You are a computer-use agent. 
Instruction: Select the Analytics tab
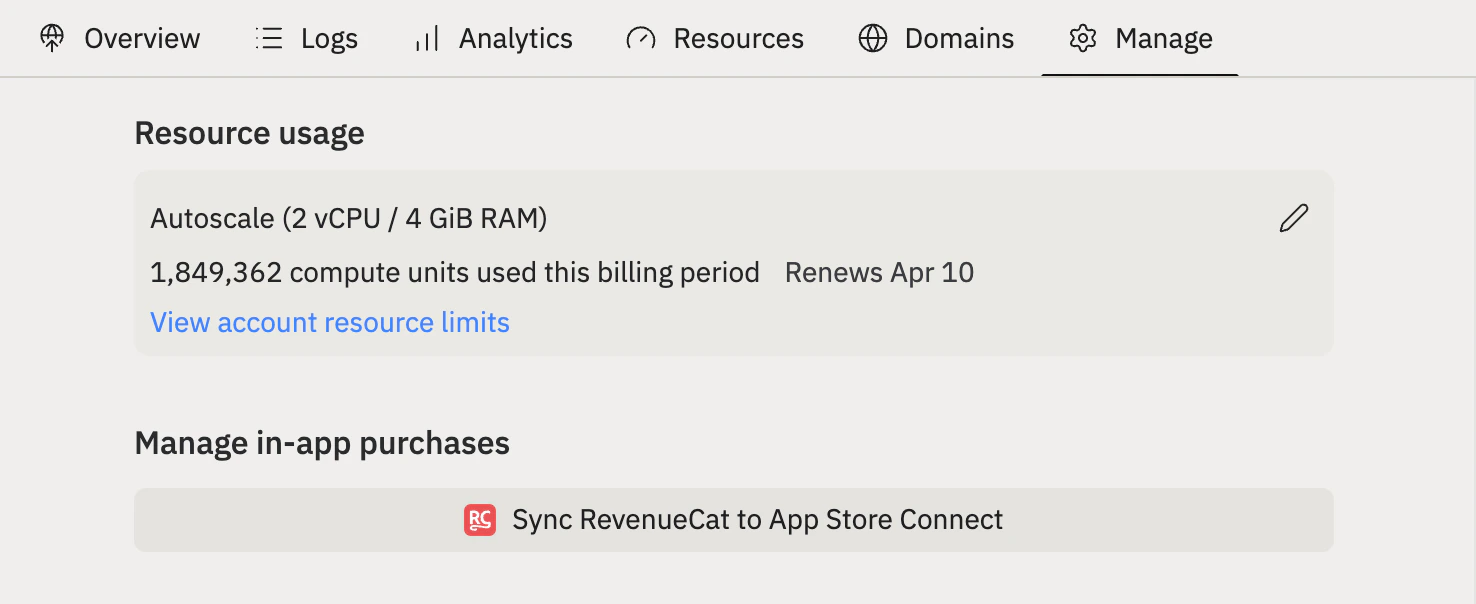click(515, 38)
